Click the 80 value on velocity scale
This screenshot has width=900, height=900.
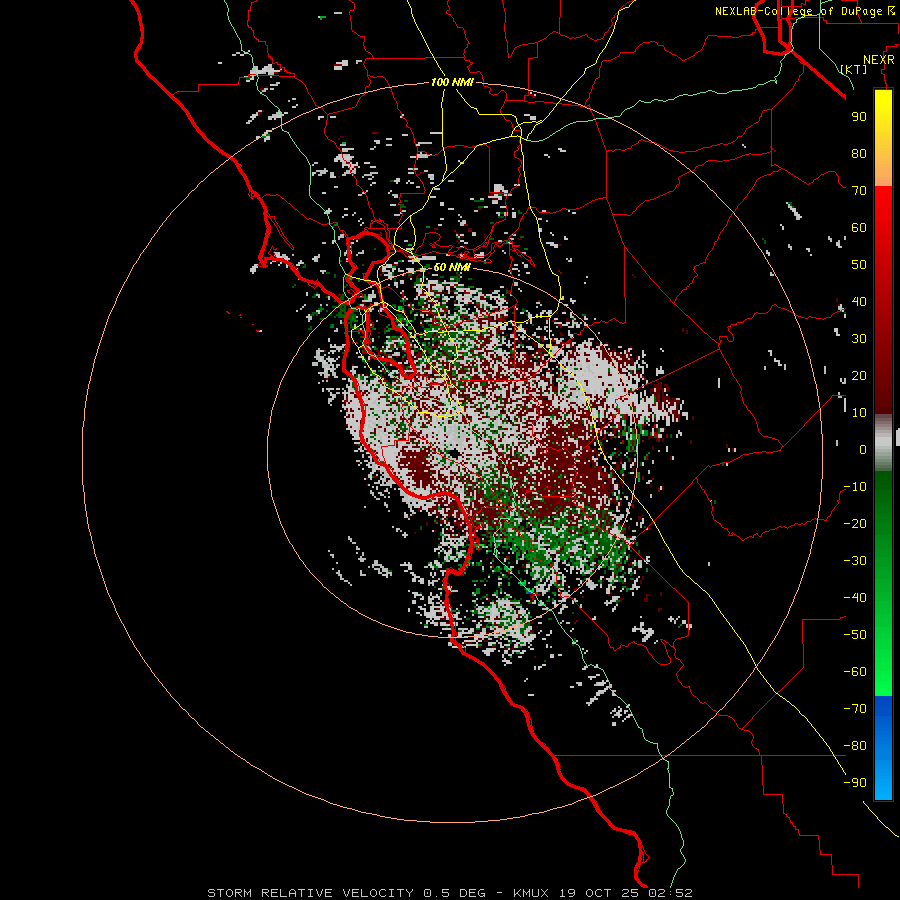859,154
